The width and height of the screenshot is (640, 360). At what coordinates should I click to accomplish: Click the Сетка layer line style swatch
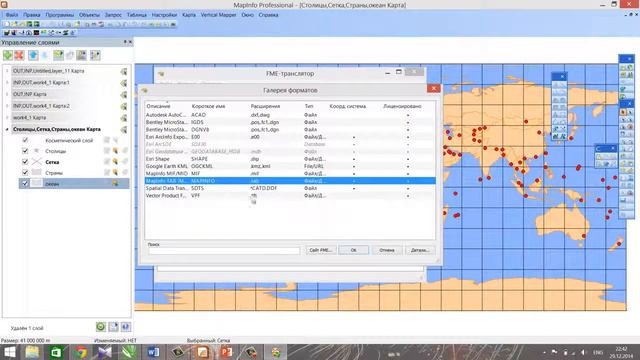coord(37,162)
